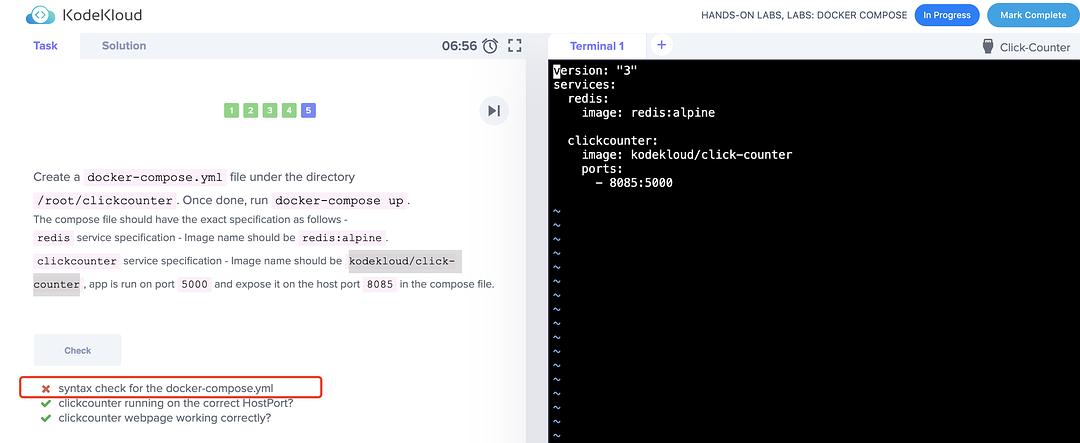Skip to next question arrow button
1080x443 pixels.
point(493,111)
